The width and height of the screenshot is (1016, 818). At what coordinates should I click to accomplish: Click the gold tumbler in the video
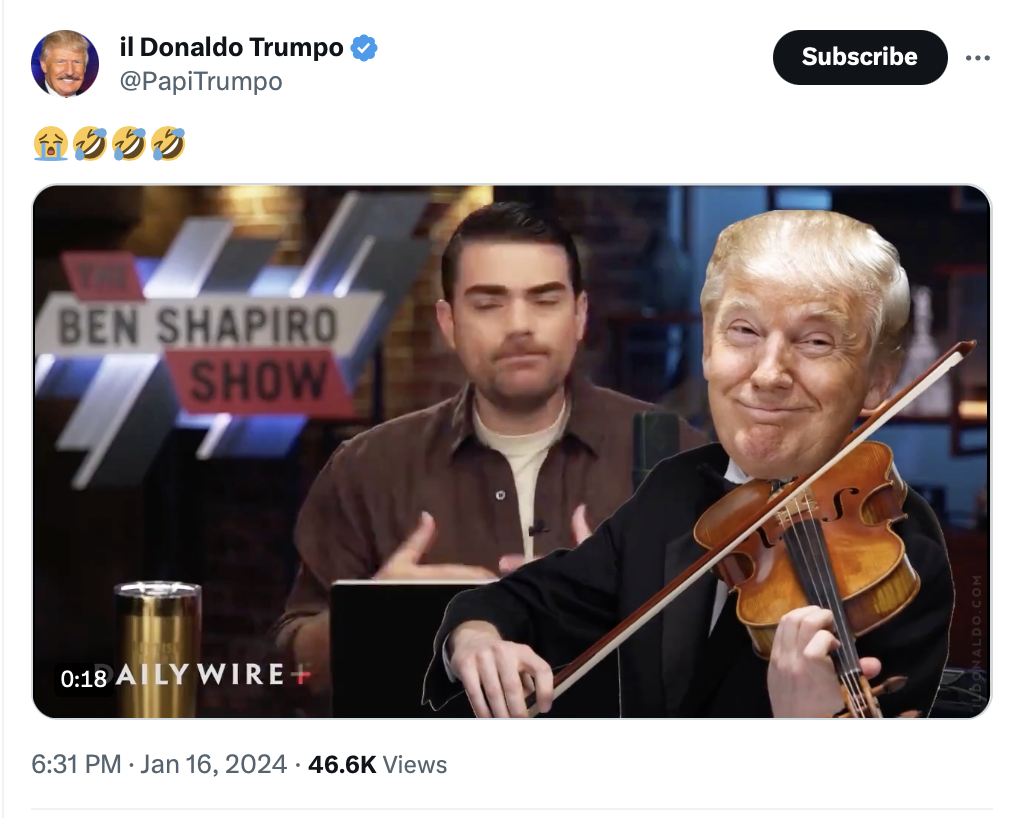pos(157,648)
